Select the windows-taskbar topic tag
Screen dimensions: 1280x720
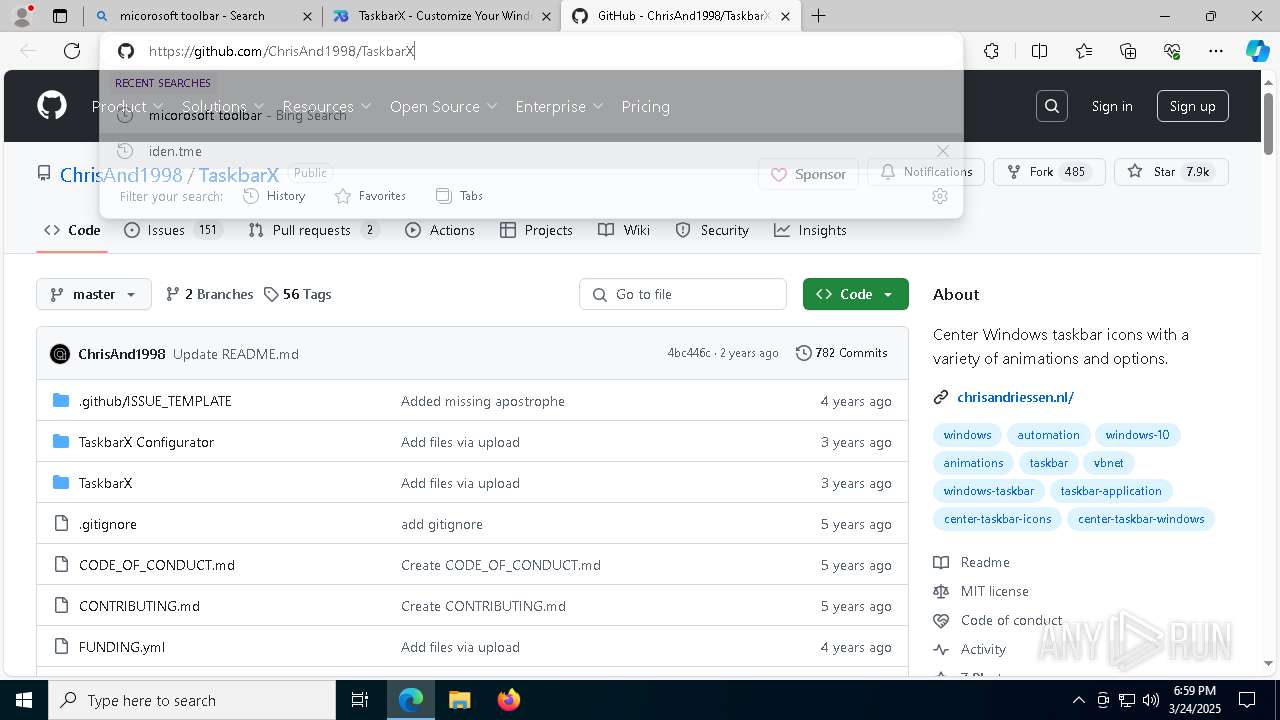pyautogui.click(x=989, y=491)
